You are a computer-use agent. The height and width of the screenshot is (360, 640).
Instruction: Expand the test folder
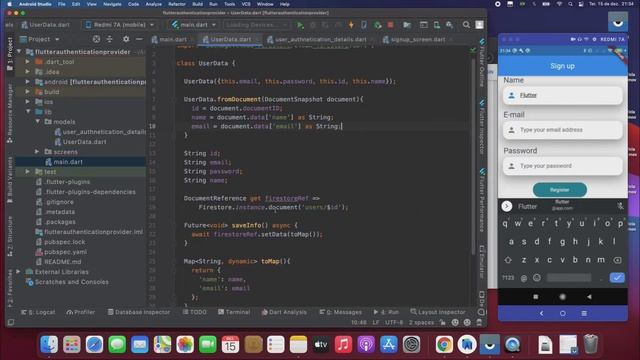[x=28, y=171]
